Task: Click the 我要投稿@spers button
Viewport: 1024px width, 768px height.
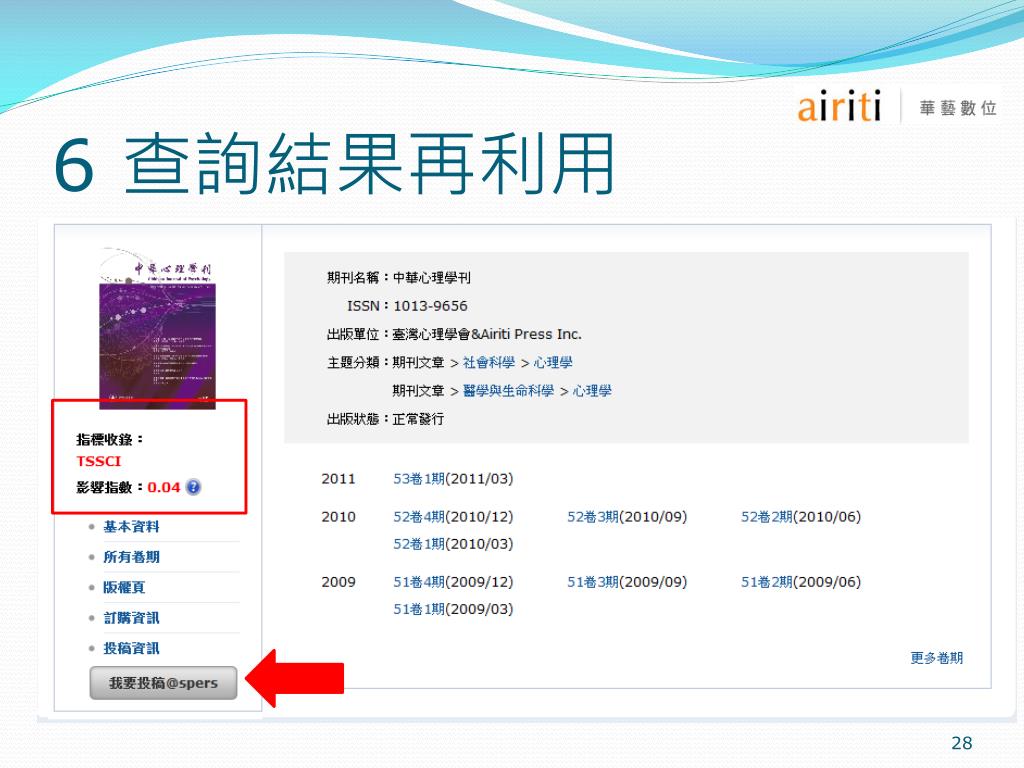Action: pos(163,683)
